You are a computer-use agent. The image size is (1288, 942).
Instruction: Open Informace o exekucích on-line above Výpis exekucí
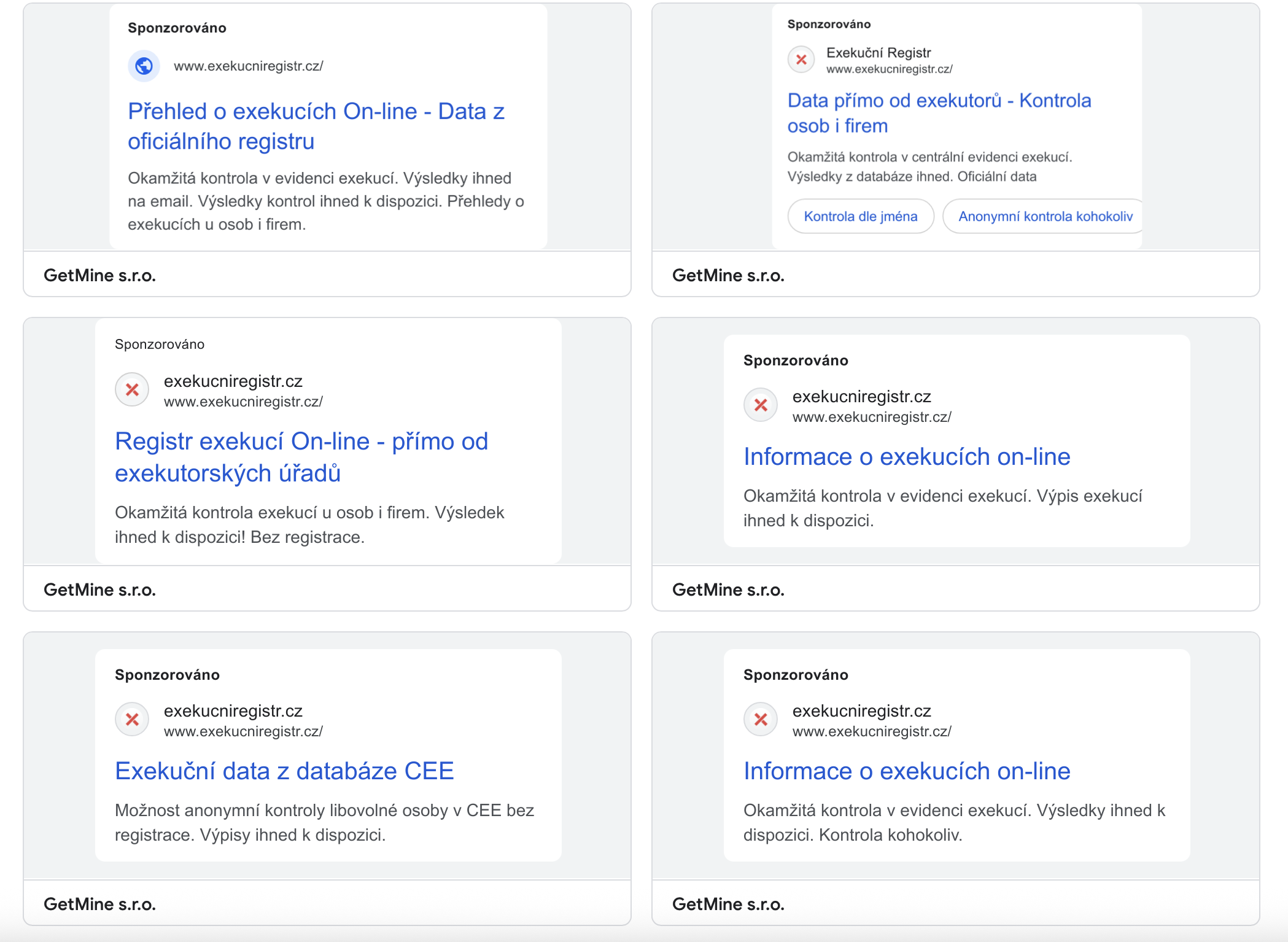pos(907,457)
